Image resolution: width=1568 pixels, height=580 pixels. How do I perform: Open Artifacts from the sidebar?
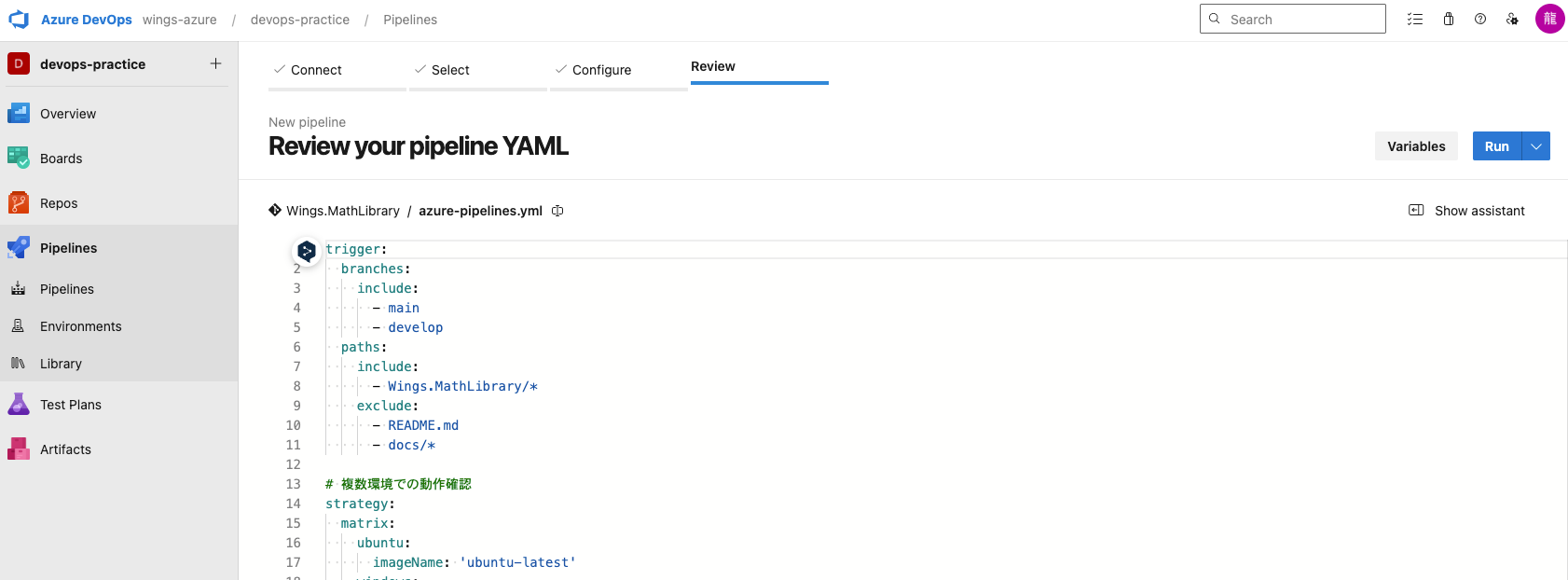[x=65, y=449]
